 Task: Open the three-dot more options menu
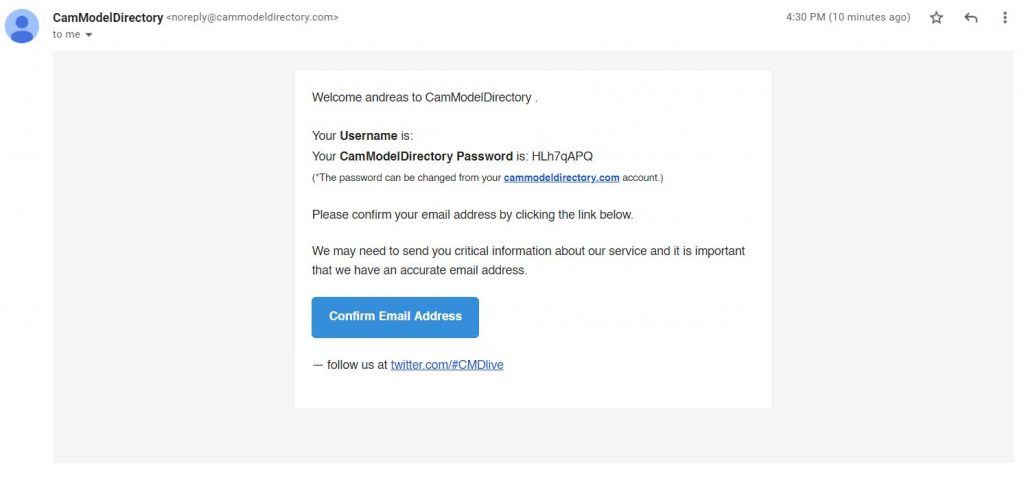click(x=1004, y=18)
